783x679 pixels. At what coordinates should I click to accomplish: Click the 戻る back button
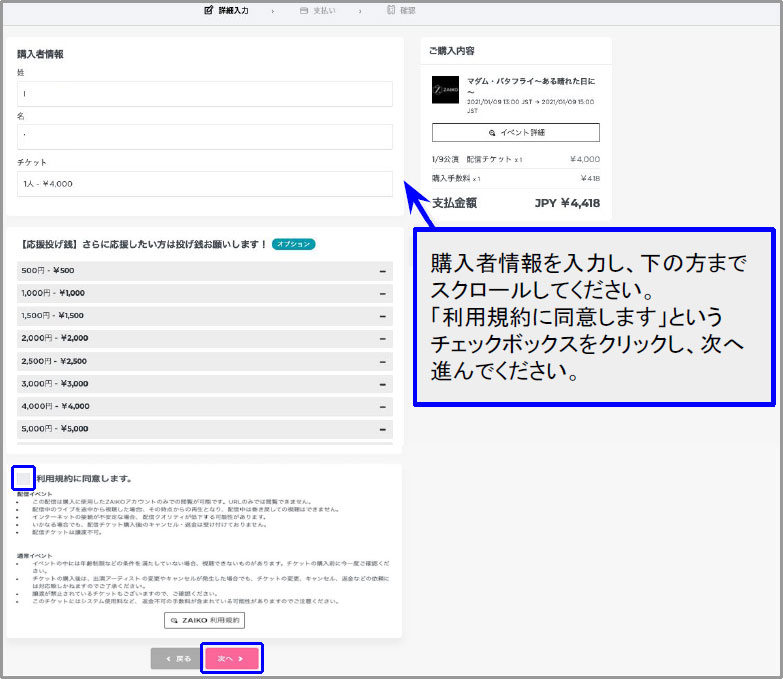pos(178,659)
